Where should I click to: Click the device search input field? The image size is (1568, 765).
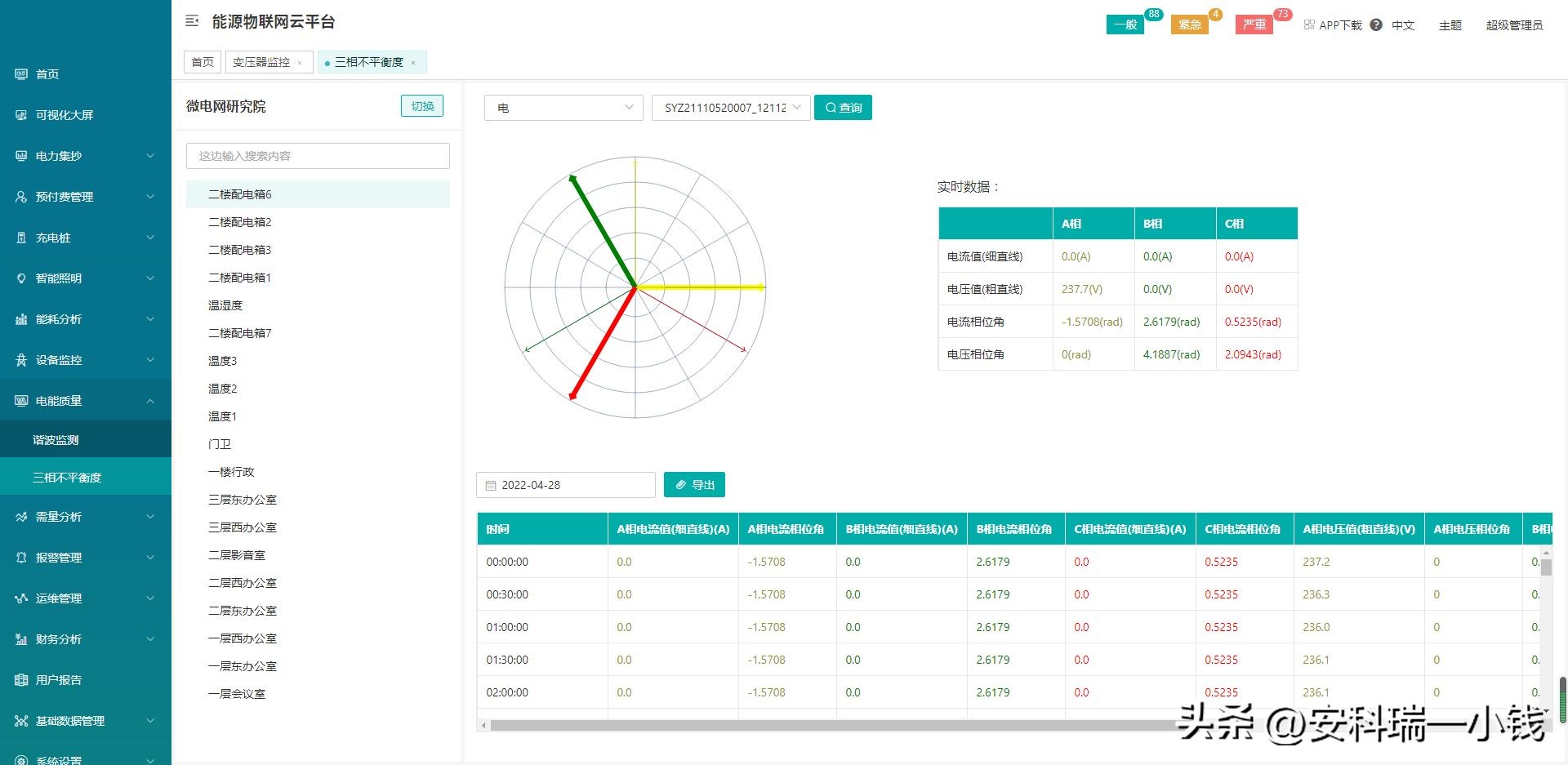pyautogui.click(x=318, y=156)
